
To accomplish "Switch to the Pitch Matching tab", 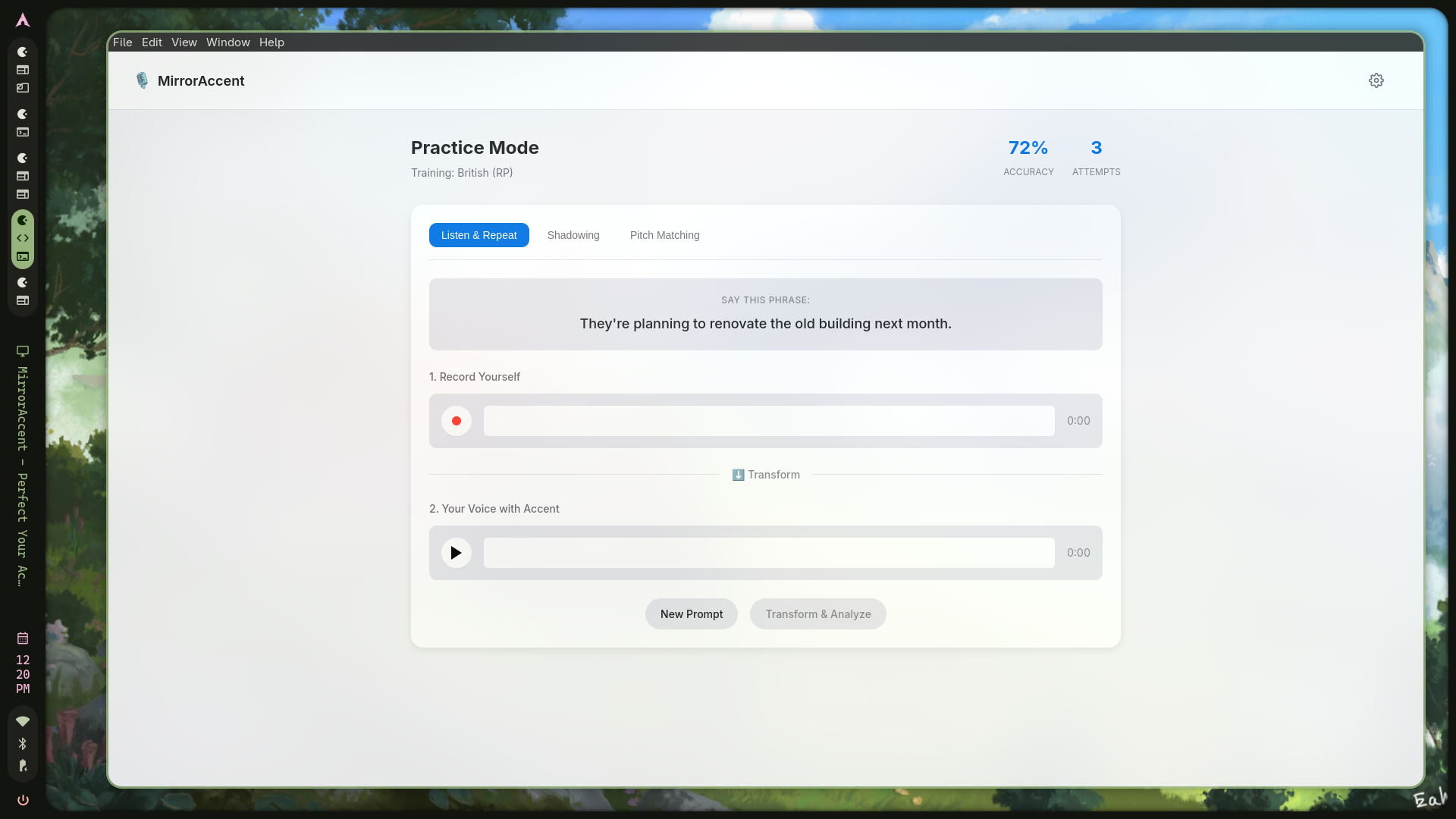I will (x=664, y=235).
